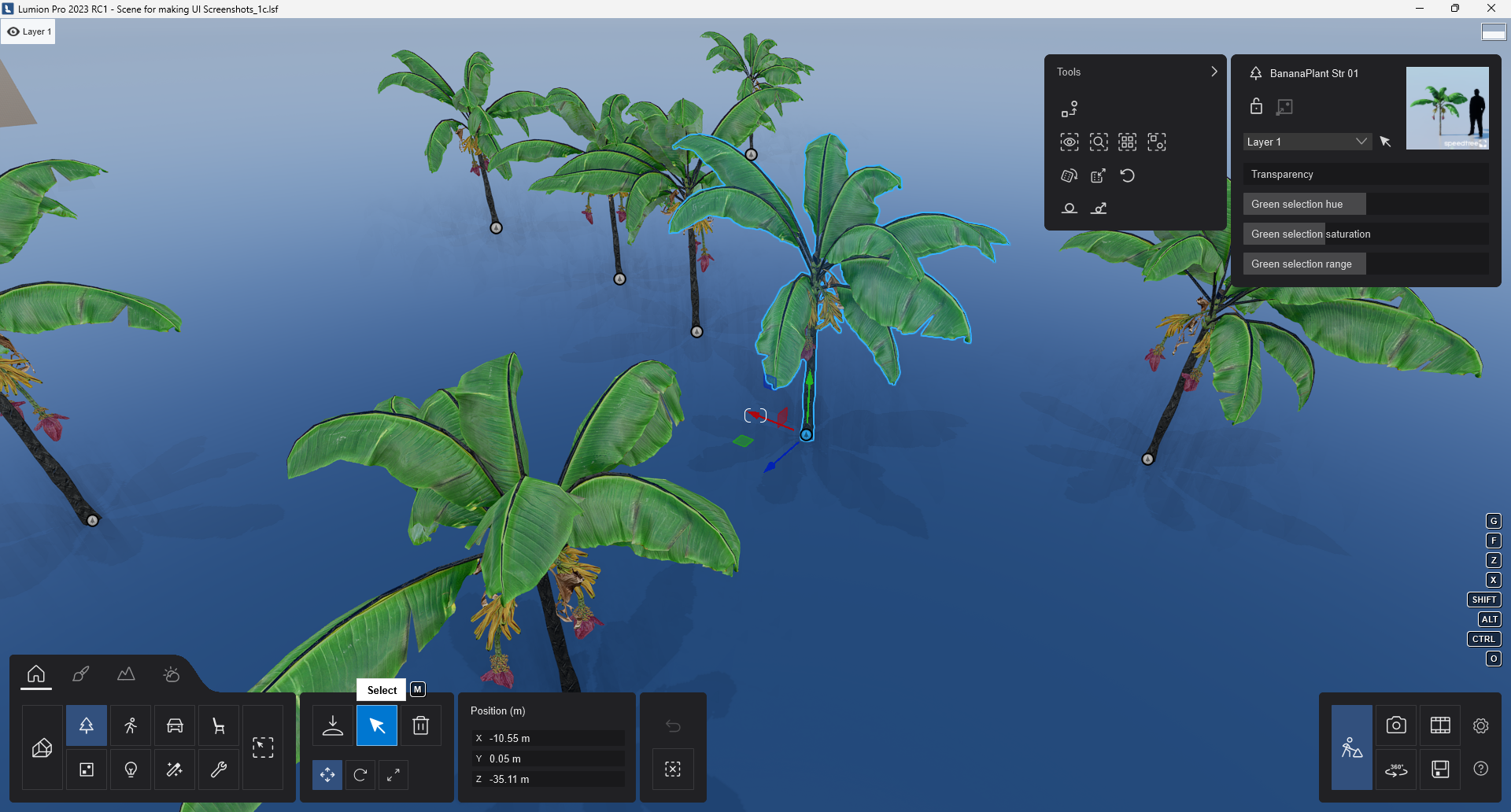Open the Materials brush tab
The image size is (1511, 812).
click(x=80, y=674)
